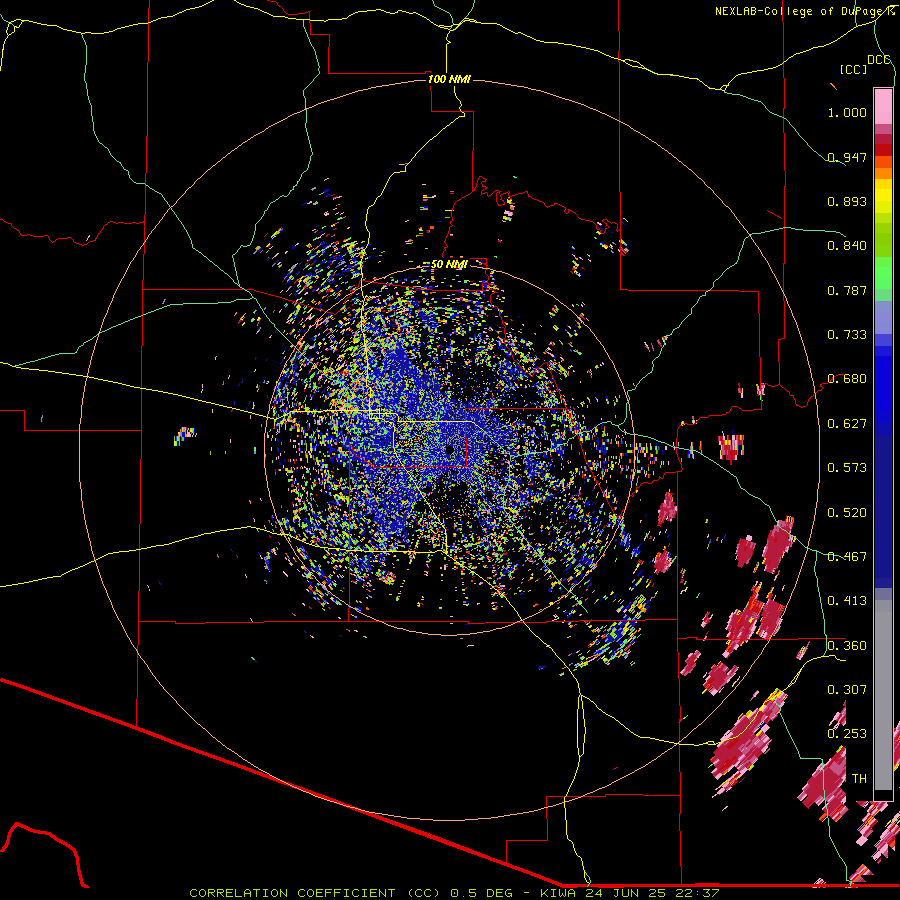Click the 0.413 scale value
The width and height of the screenshot is (900, 900).
pyautogui.click(x=847, y=601)
